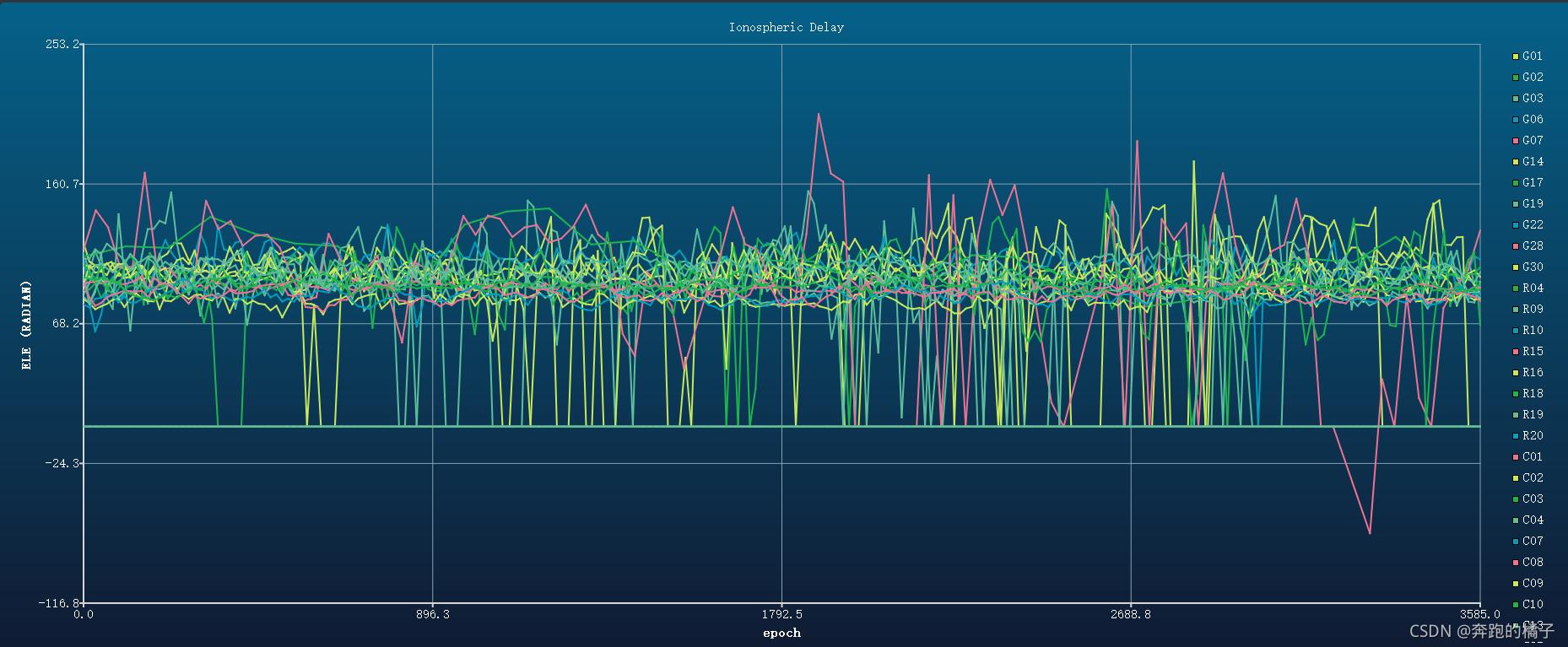
Task: Click the -24.3 y-axis tick label
Action: pyautogui.click(x=62, y=463)
